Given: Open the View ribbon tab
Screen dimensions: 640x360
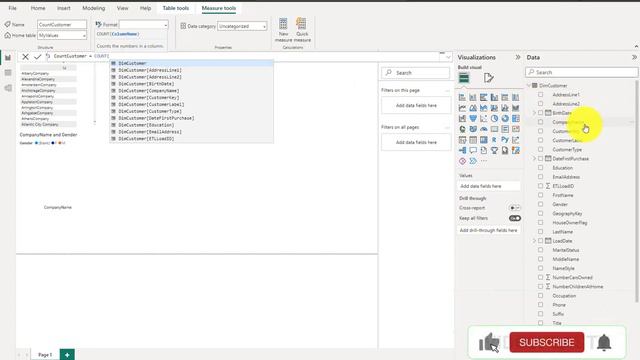Looking at the screenshot, I should coord(122,8).
